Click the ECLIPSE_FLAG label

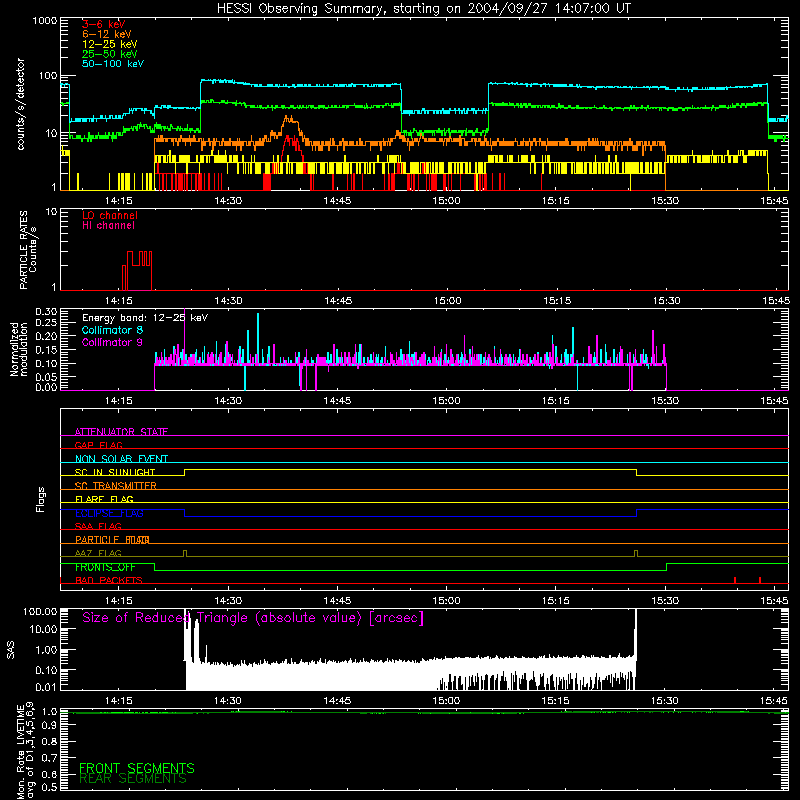tap(109, 513)
